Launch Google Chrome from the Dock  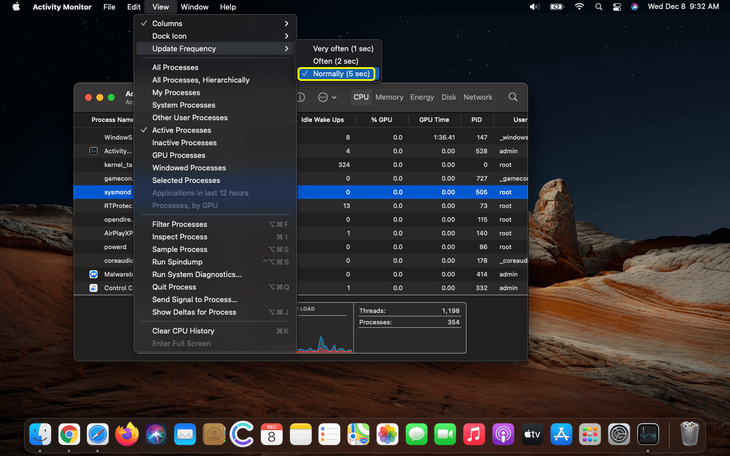[69, 434]
